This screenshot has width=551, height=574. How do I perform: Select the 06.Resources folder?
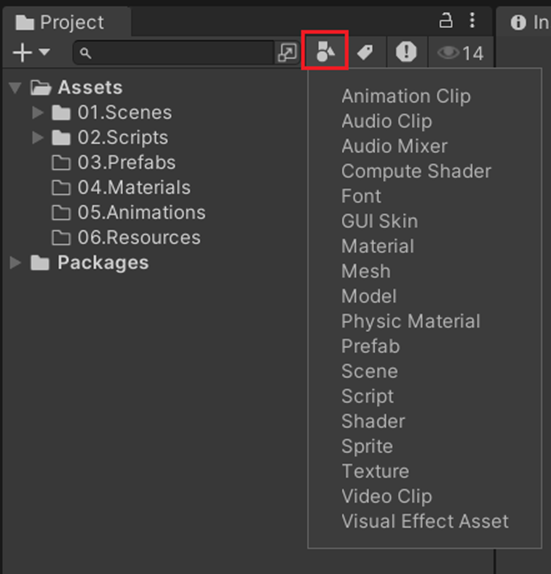(x=139, y=238)
